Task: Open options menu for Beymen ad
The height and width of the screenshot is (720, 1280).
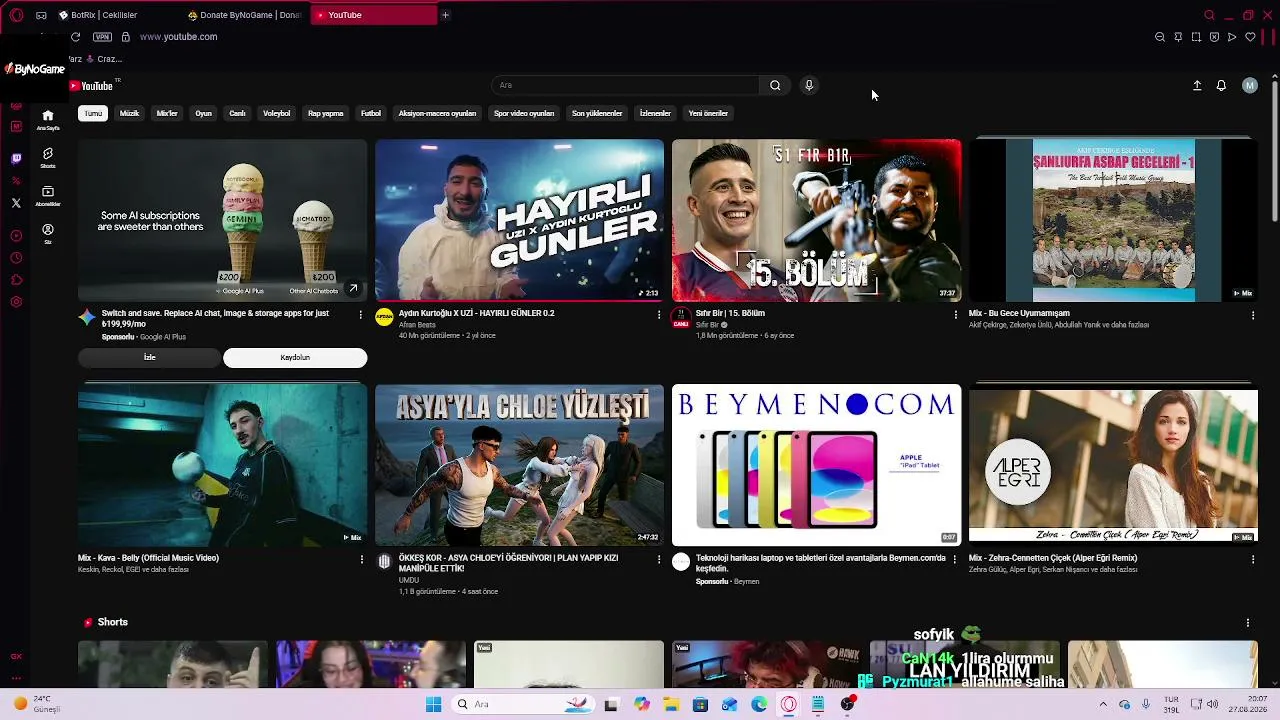Action: point(955,560)
